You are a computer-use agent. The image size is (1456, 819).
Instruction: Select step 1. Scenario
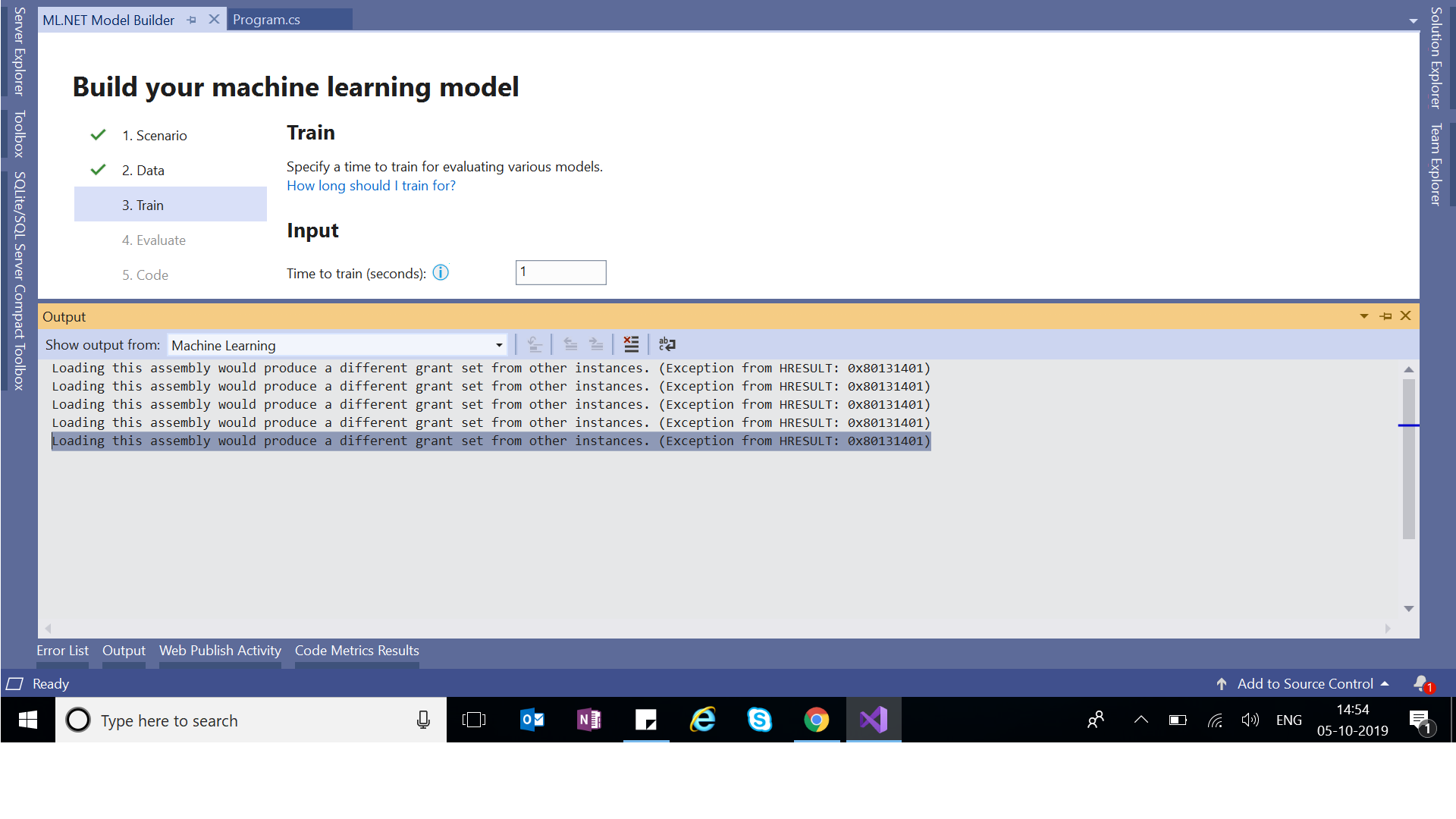(x=155, y=135)
